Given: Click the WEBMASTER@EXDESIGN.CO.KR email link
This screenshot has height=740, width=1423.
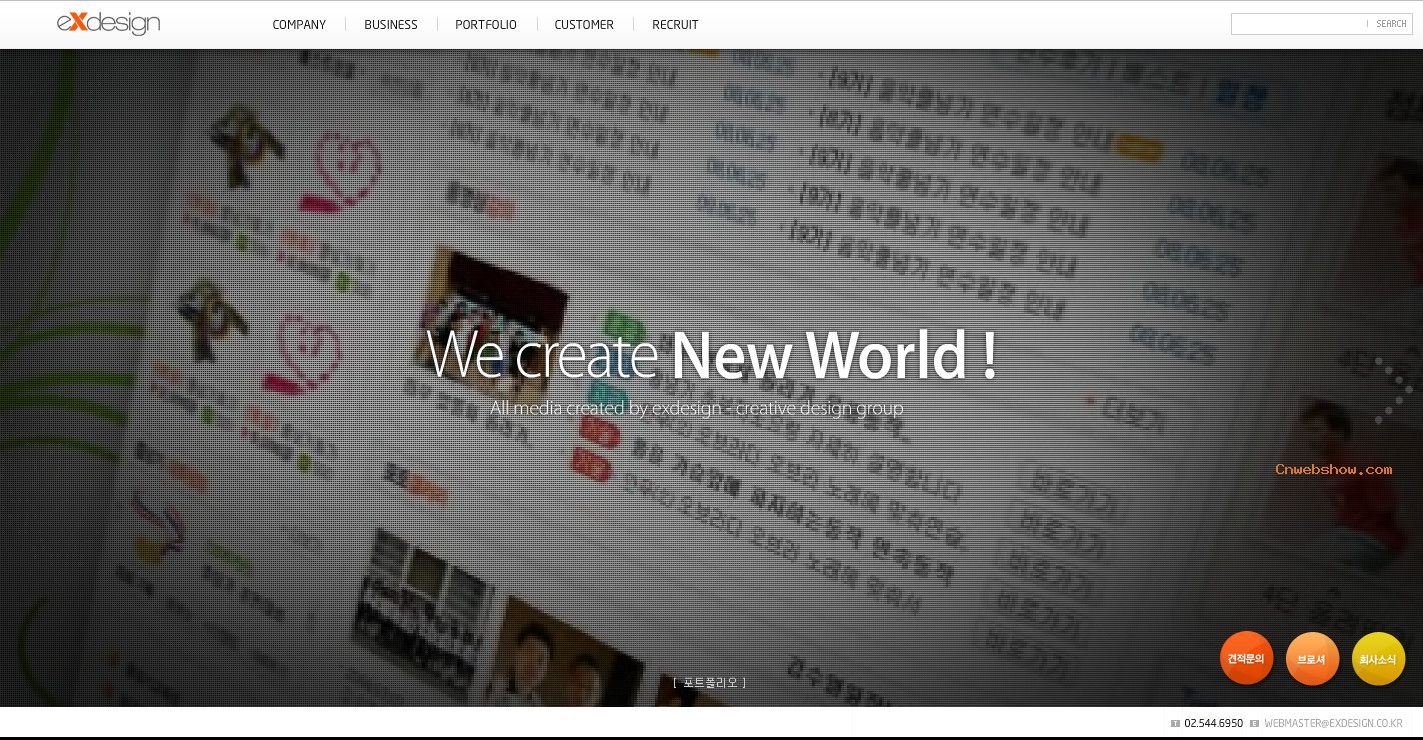Looking at the screenshot, I should (1333, 723).
